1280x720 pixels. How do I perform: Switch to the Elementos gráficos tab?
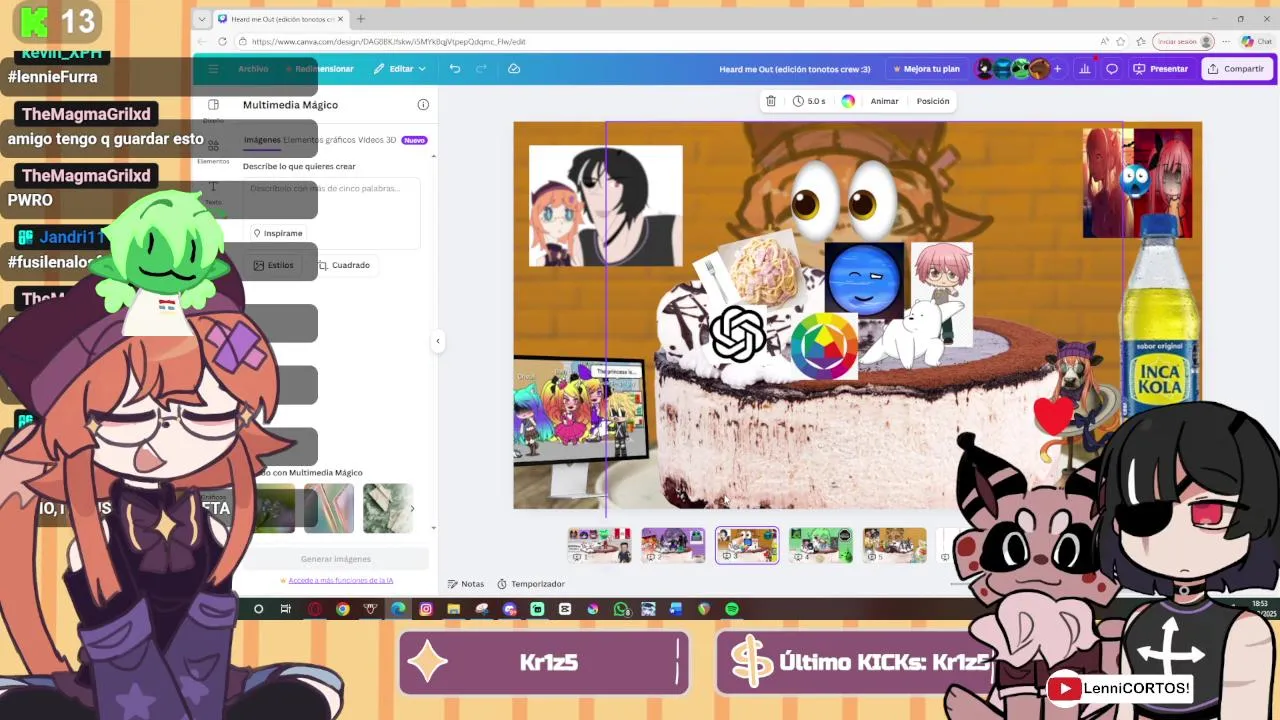point(319,140)
